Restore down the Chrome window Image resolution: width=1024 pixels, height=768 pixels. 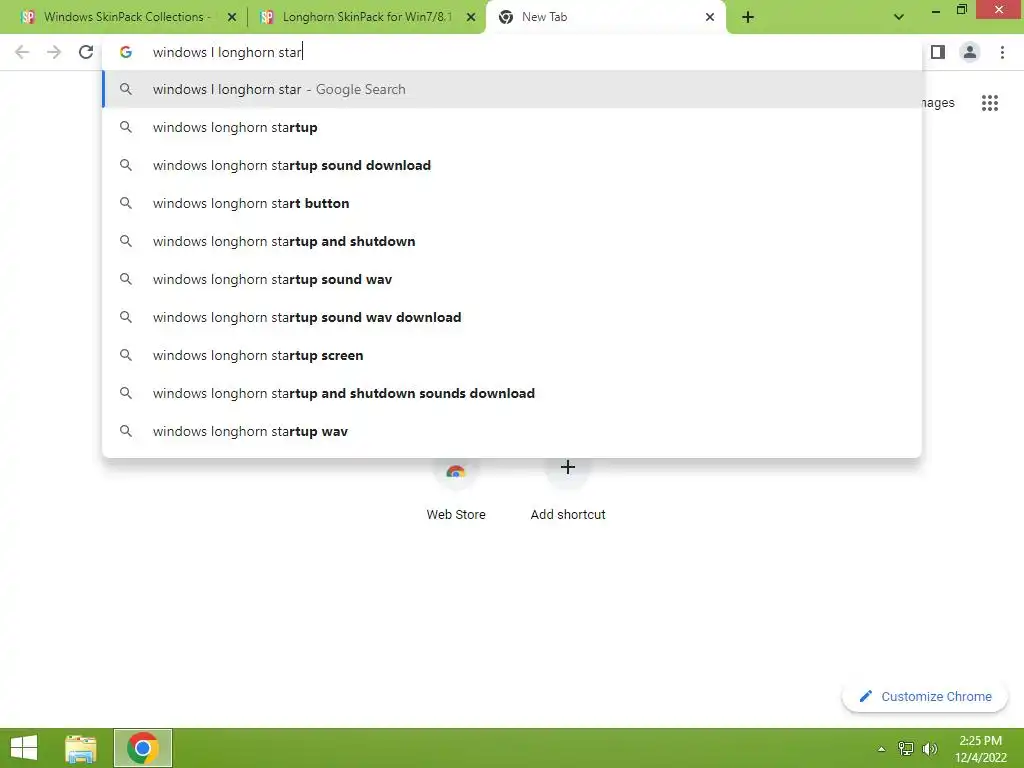point(962,10)
